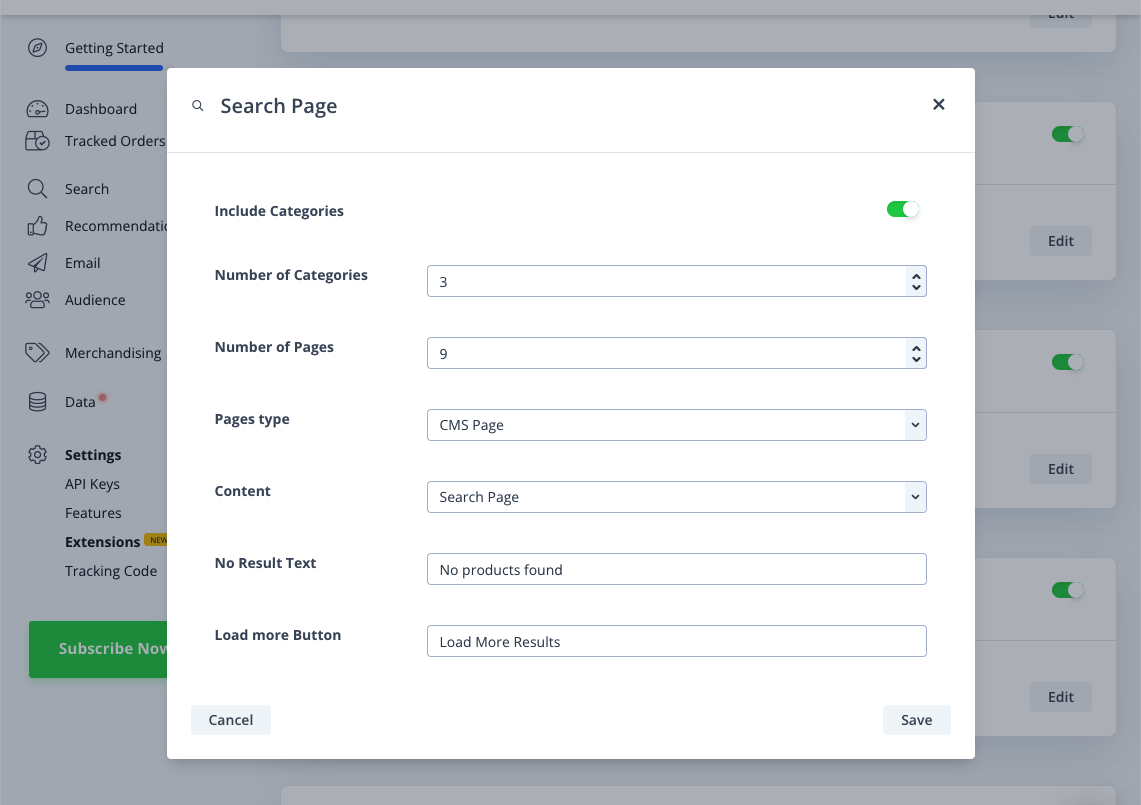Open Dashboard via its gauge icon

[37, 109]
